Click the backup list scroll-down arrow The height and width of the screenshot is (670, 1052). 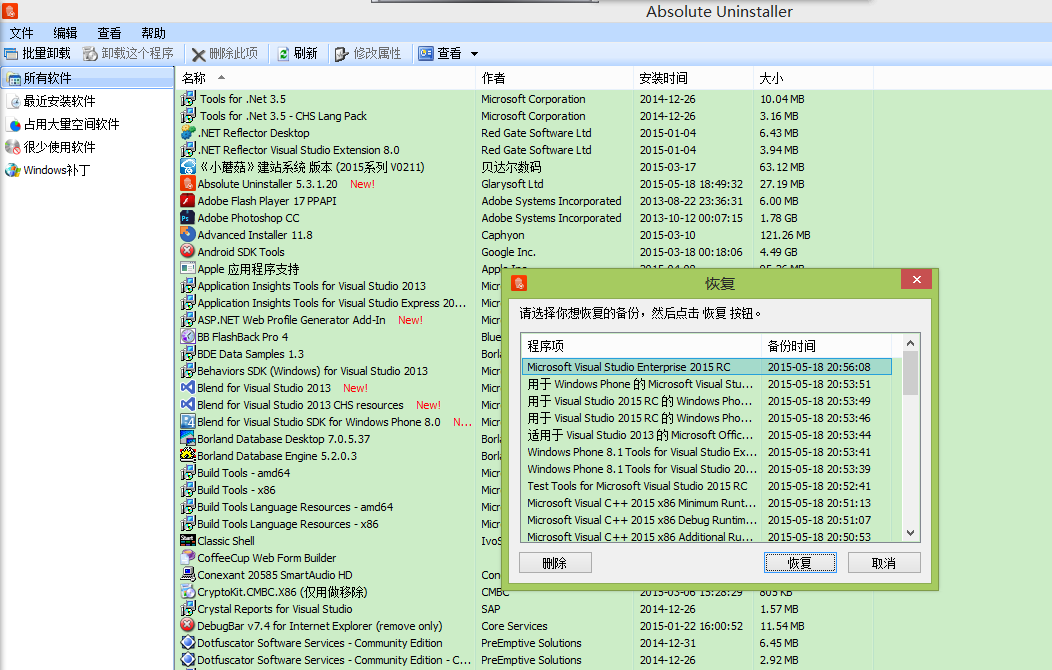(x=910, y=533)
